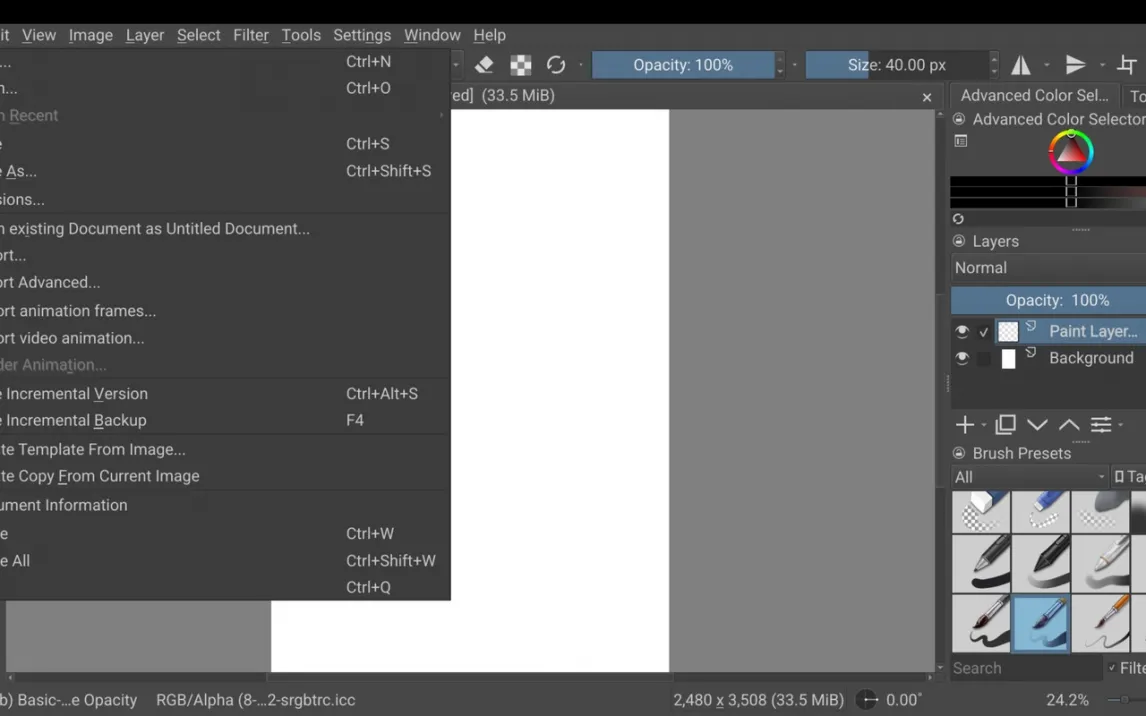Open the Normal blending mode dropdown
The width and height of the screenshot is (1146, 716).
(x=1048, y=268)
